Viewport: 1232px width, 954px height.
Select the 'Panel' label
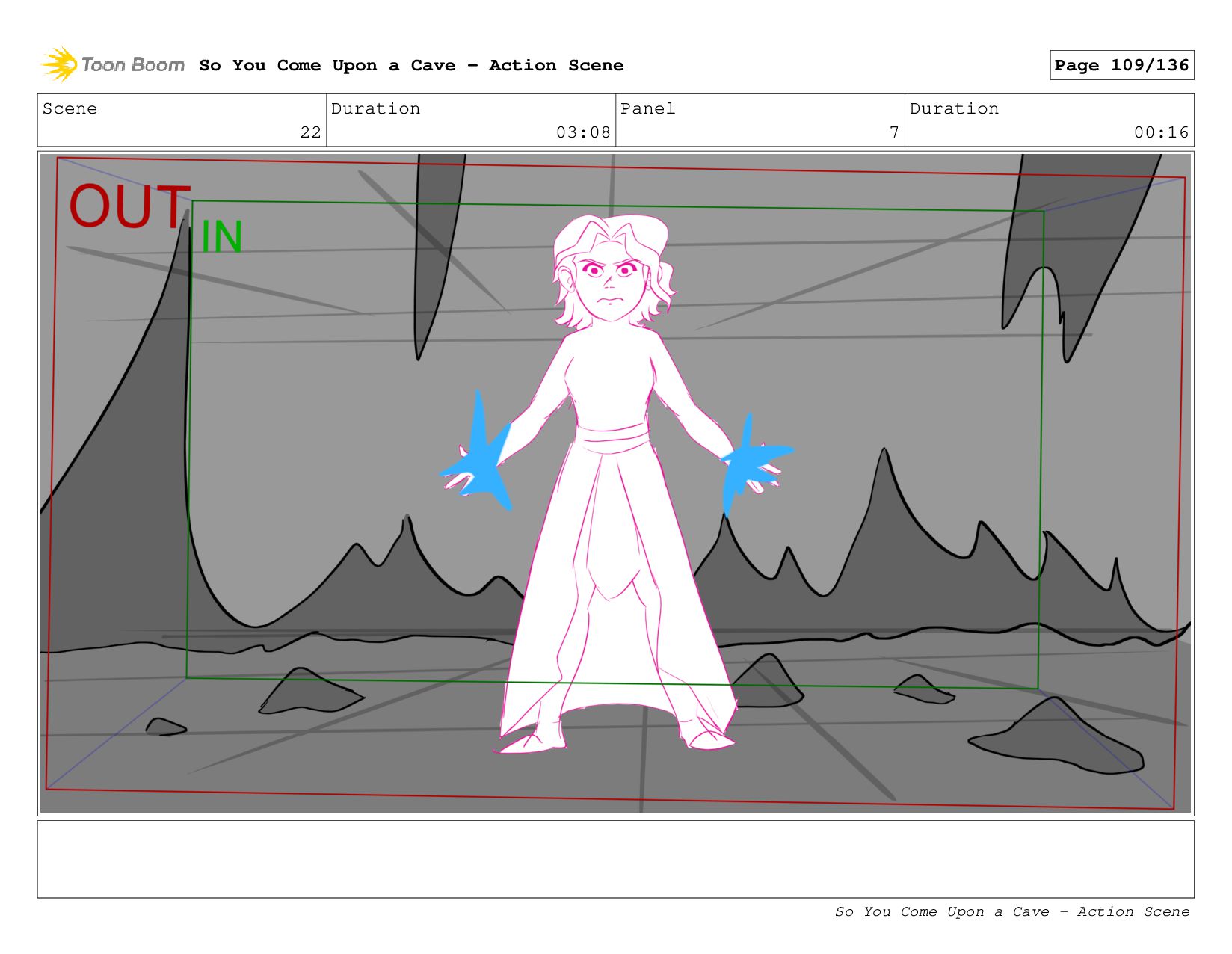click(x=647, y=108)
